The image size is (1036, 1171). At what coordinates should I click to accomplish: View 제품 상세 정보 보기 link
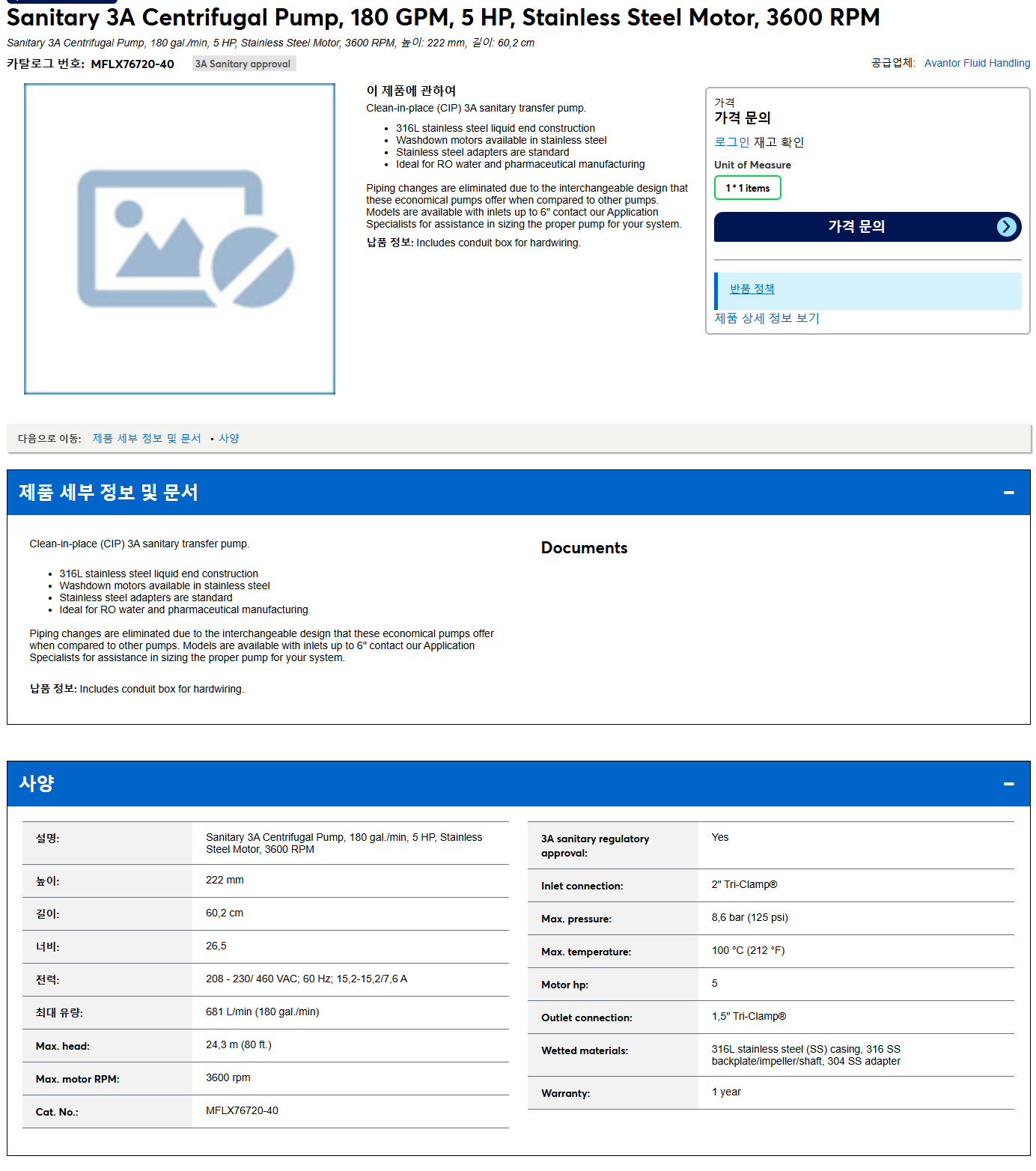click(x=767, y=318)
